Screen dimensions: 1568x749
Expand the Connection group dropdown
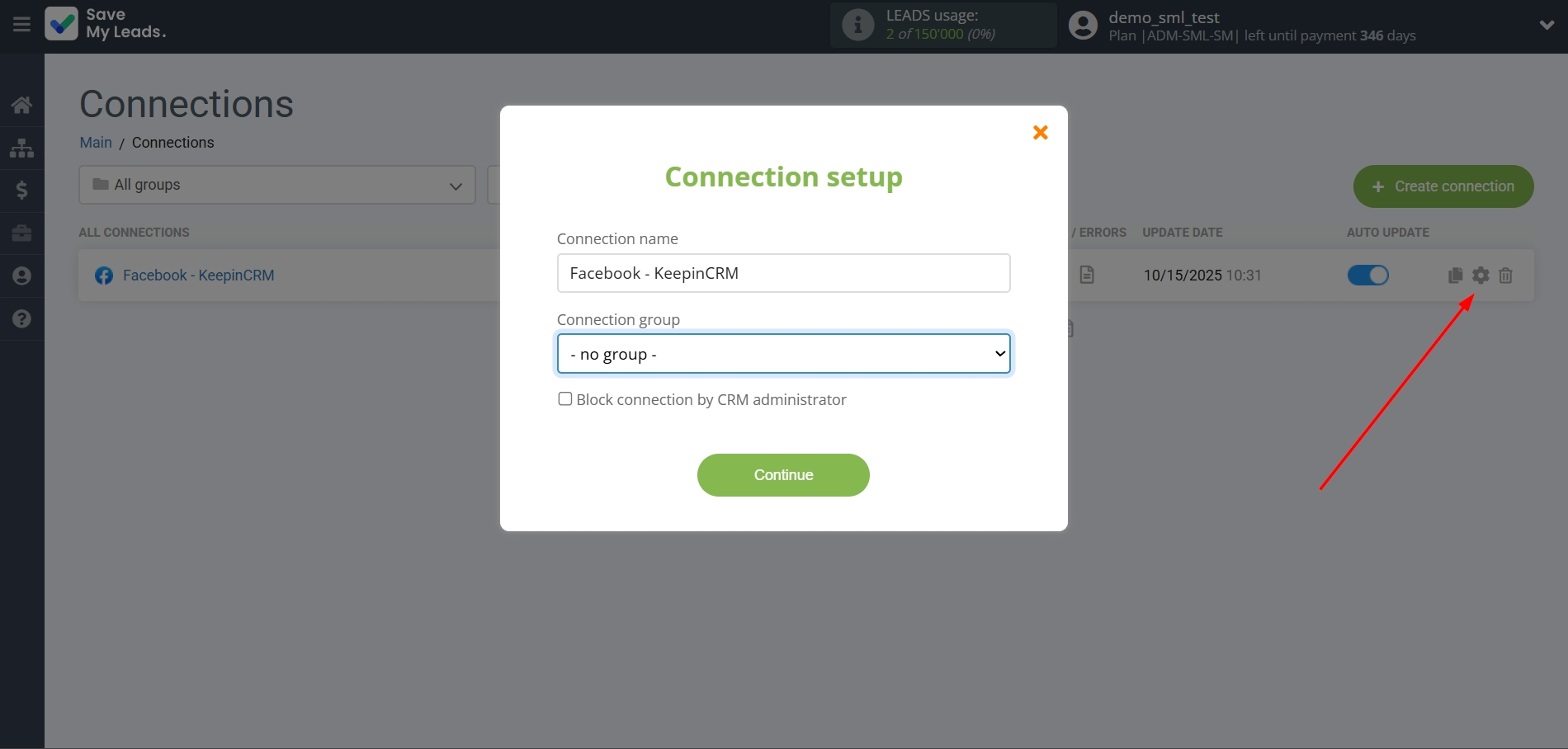point(783,354)
